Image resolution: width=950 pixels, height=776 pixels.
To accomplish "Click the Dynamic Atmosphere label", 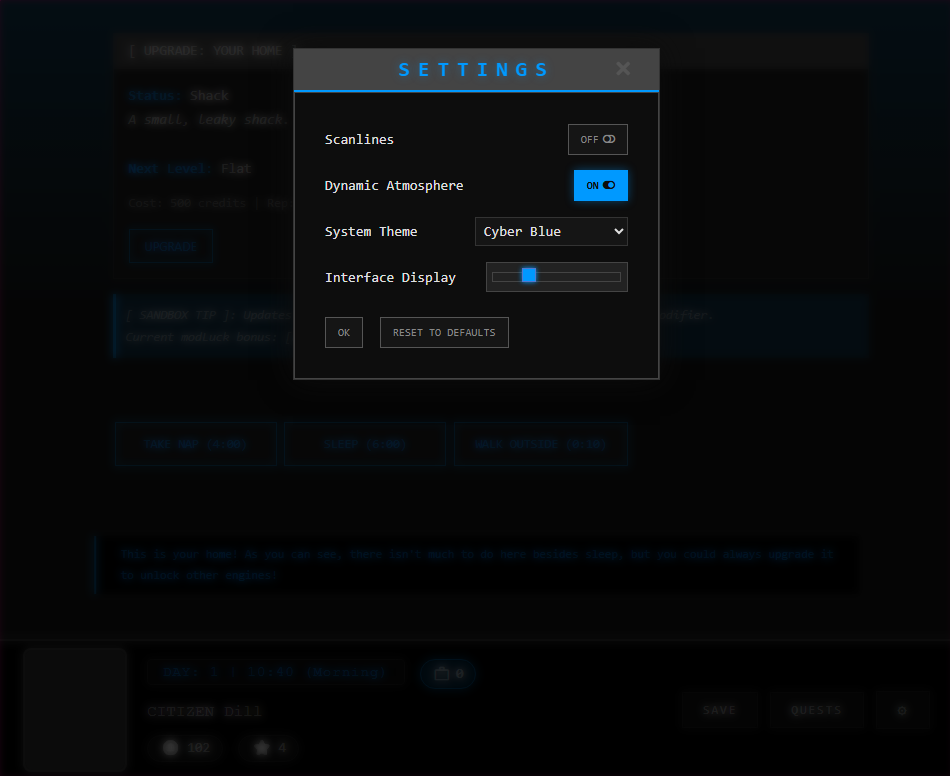I will point(394,185).
